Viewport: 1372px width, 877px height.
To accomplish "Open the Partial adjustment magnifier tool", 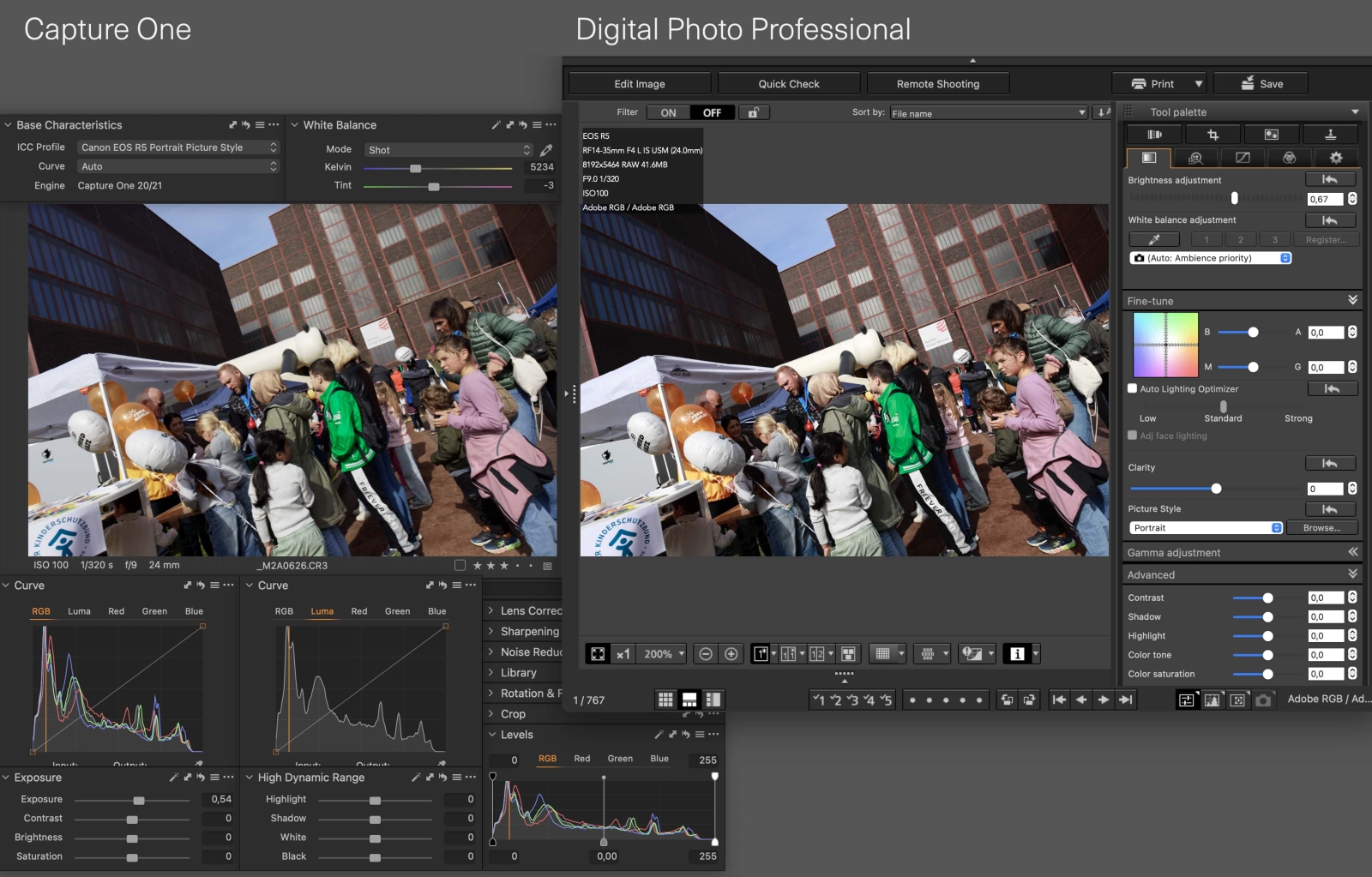I will click(x=1196, y=158).
